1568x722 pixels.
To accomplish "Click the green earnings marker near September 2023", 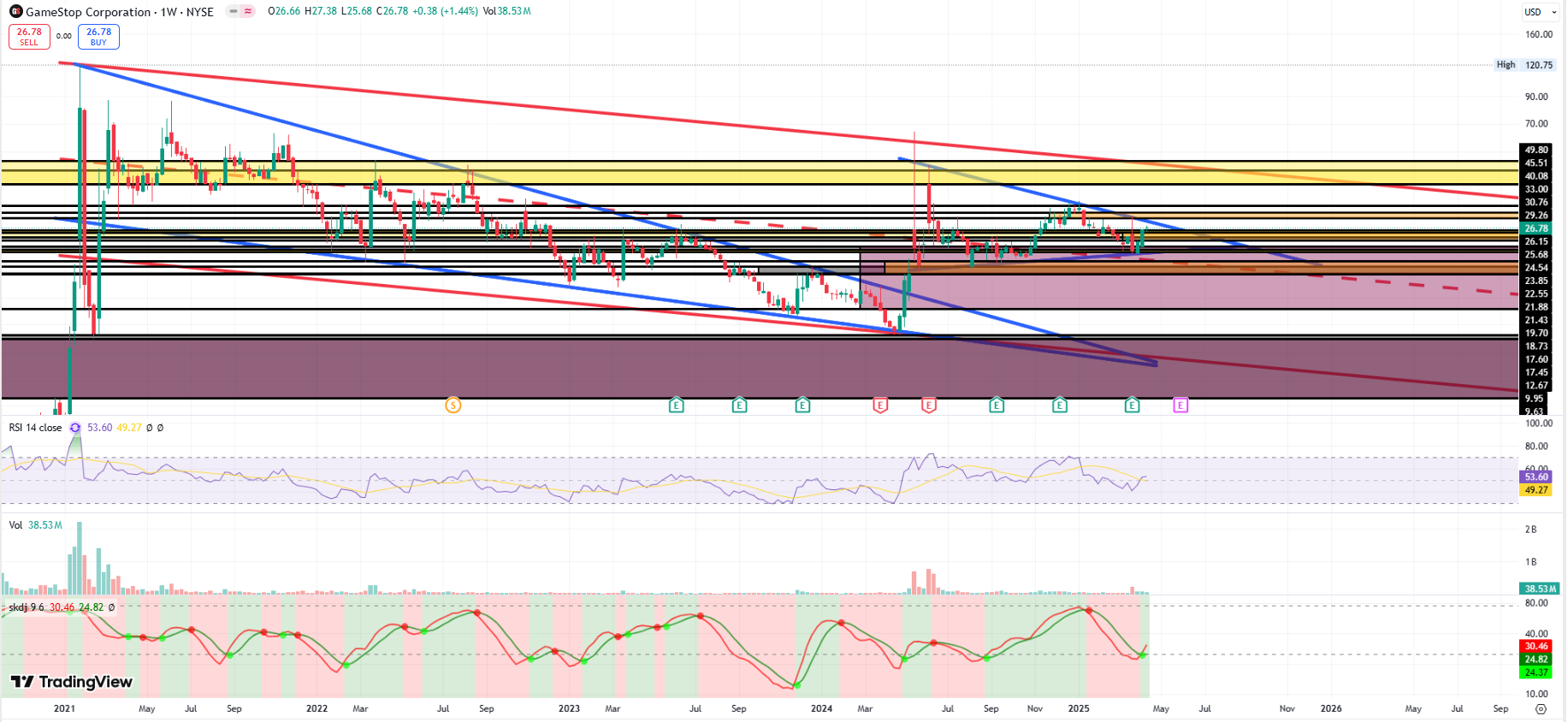I will 740,405.
